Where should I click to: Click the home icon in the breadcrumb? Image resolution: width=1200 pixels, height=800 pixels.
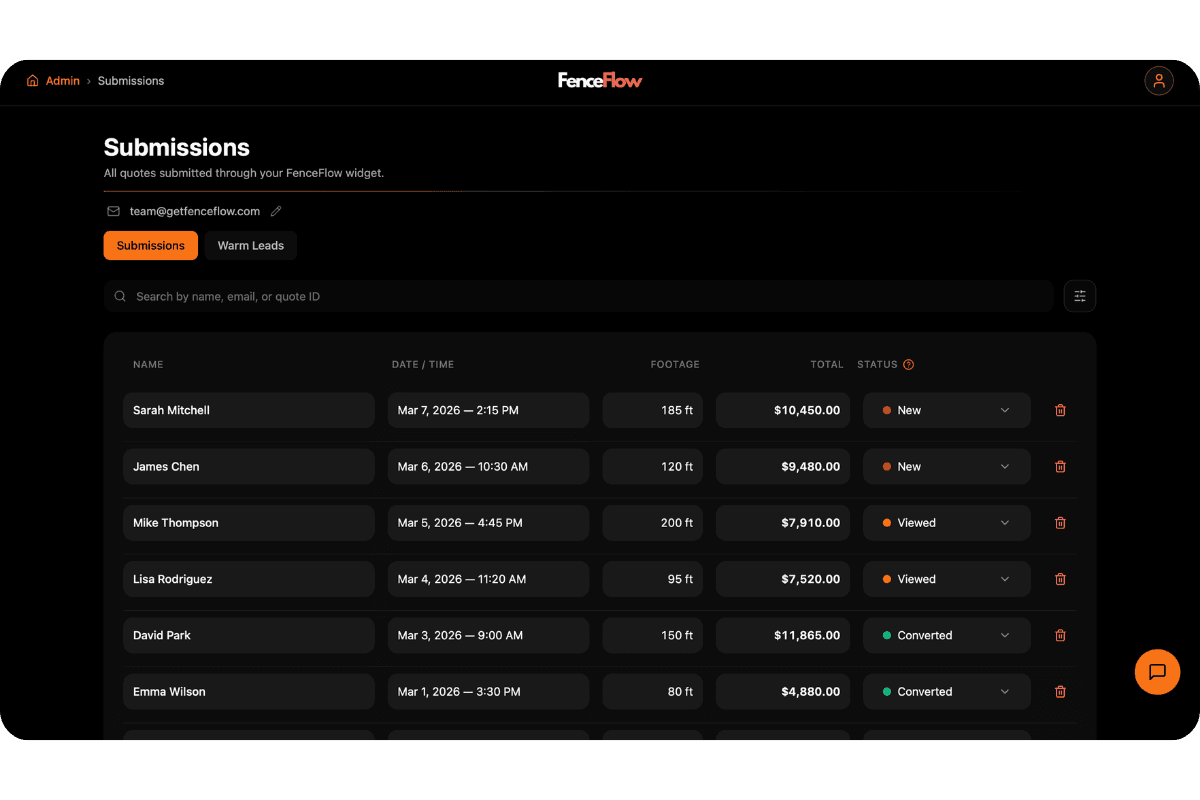[x=31, y=80]
